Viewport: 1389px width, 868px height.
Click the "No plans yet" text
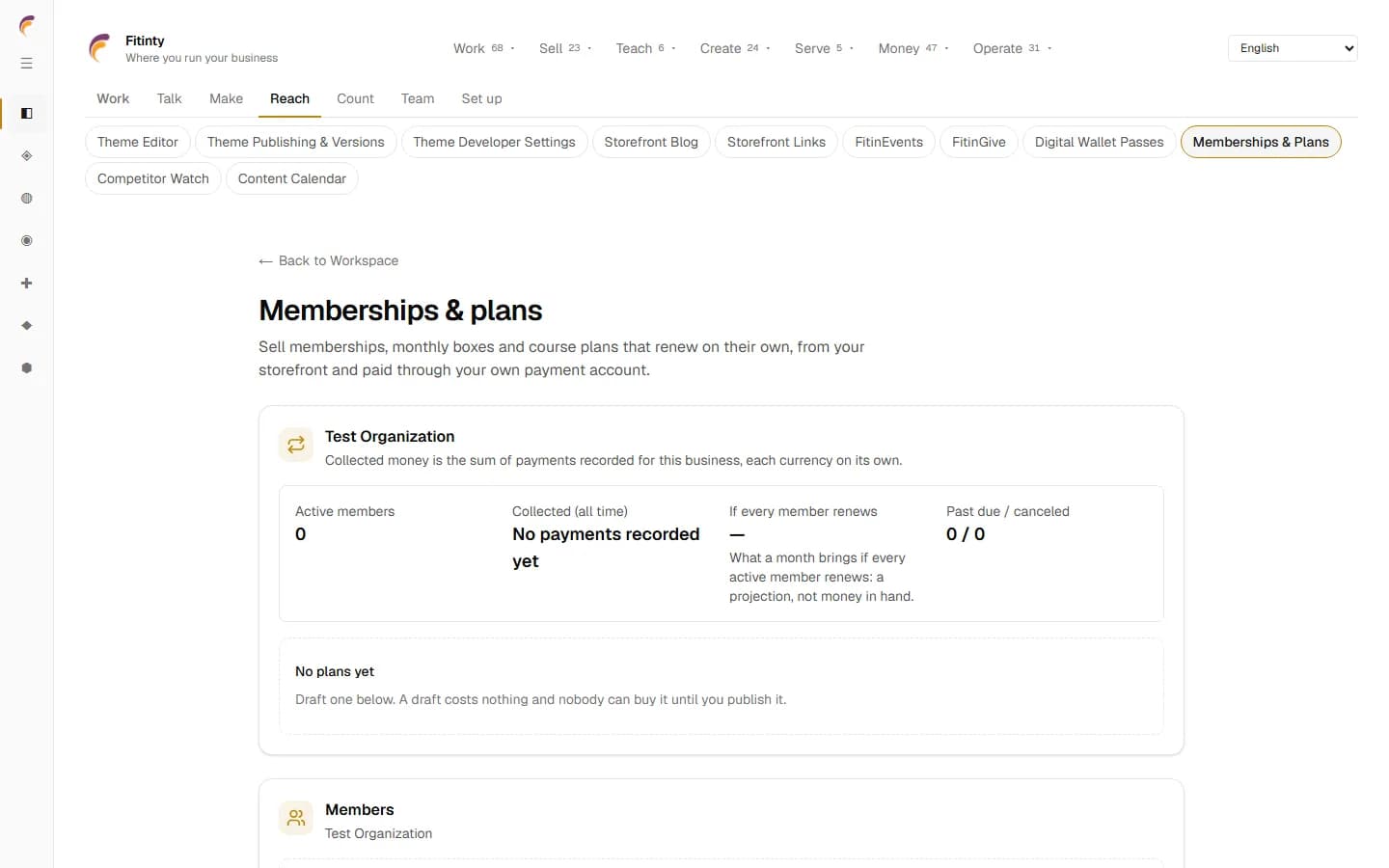coord(335,671)
